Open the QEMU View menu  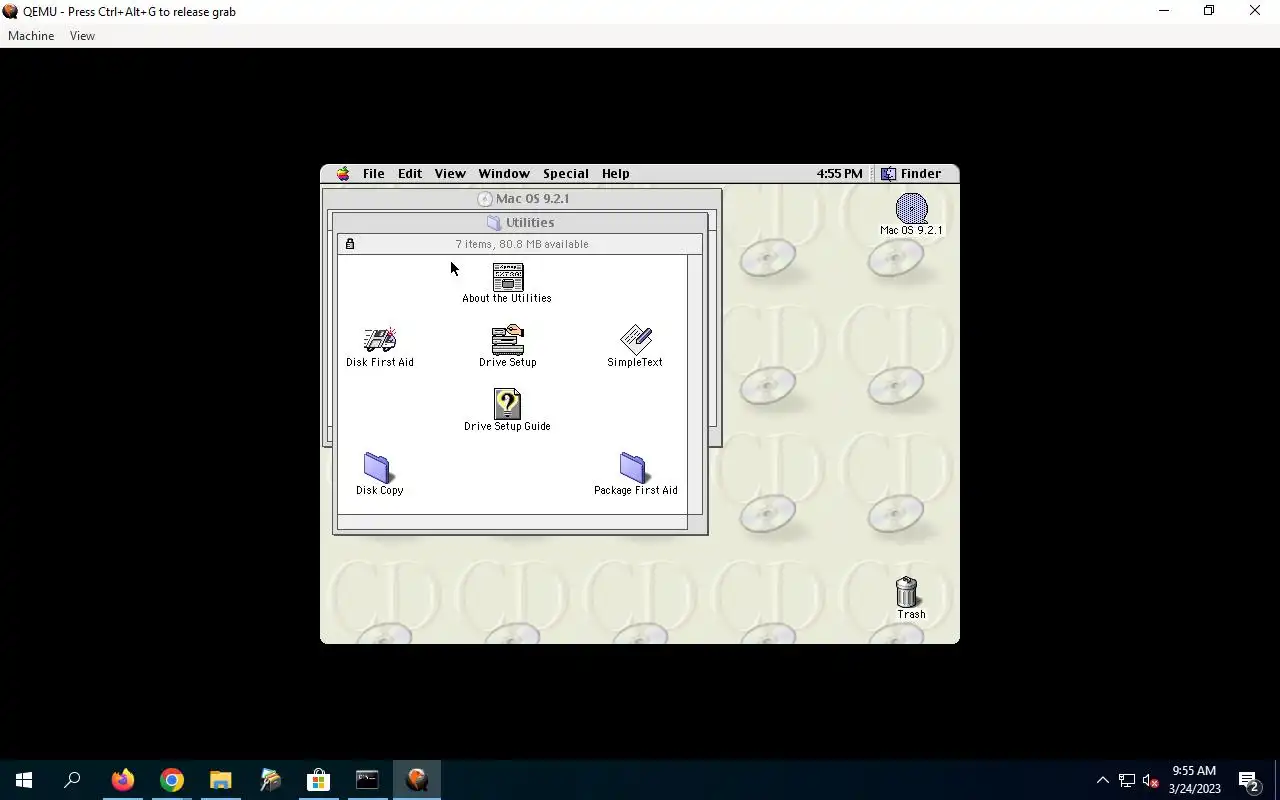pos(82,36)
